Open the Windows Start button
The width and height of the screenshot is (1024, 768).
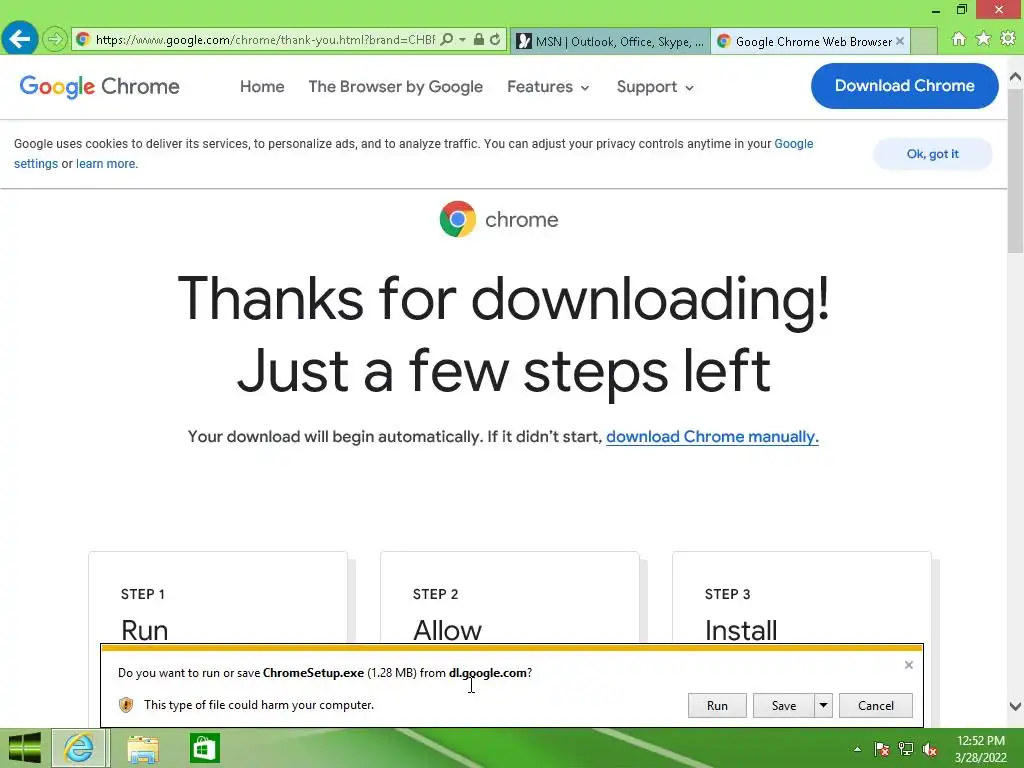click(24, 748)
